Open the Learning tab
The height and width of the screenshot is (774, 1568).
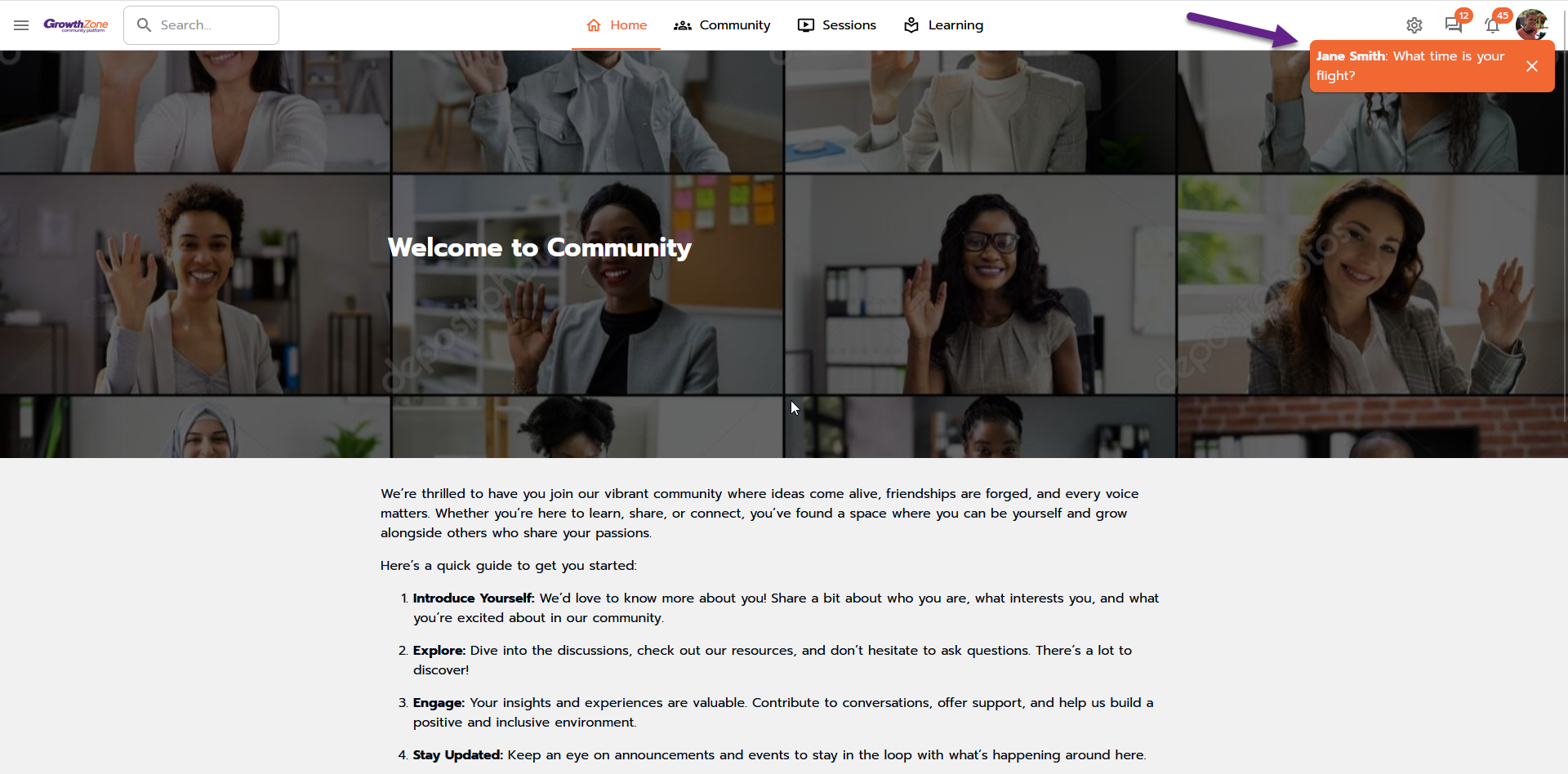pyautogui.click(x=943, y=25)
